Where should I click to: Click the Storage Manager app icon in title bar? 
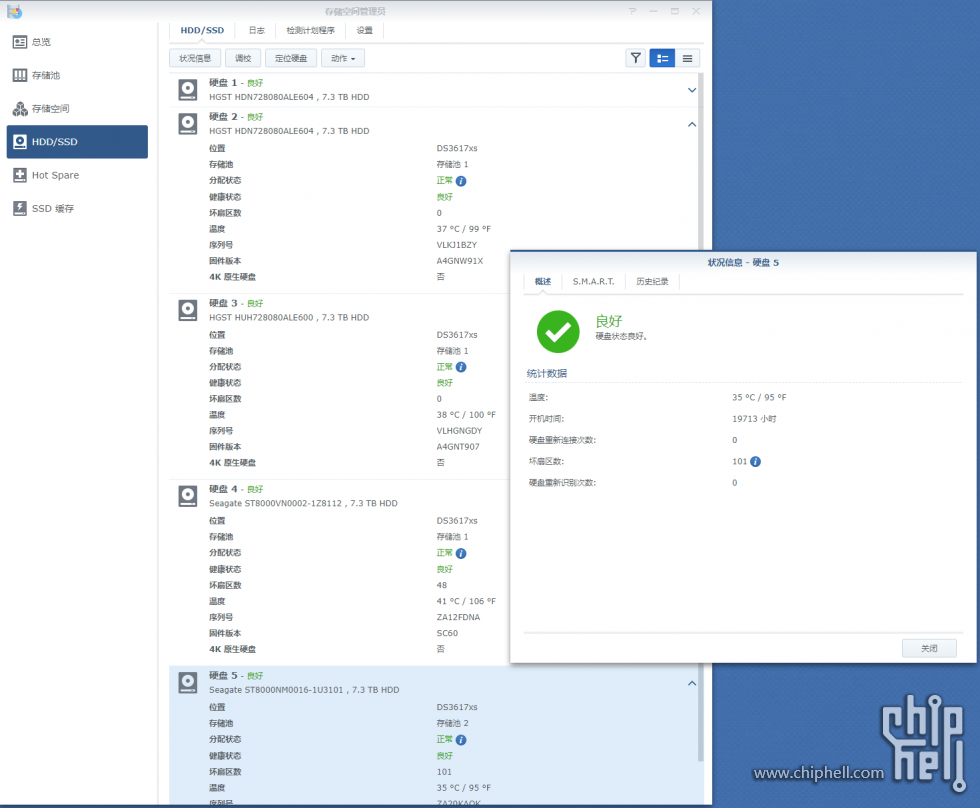(x=14, y=11)
